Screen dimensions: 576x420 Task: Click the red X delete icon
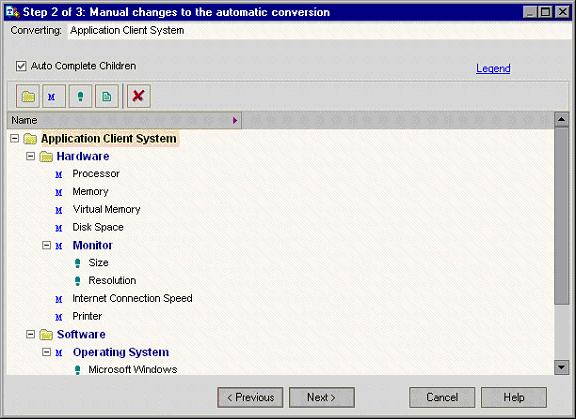tap(138, 96)
